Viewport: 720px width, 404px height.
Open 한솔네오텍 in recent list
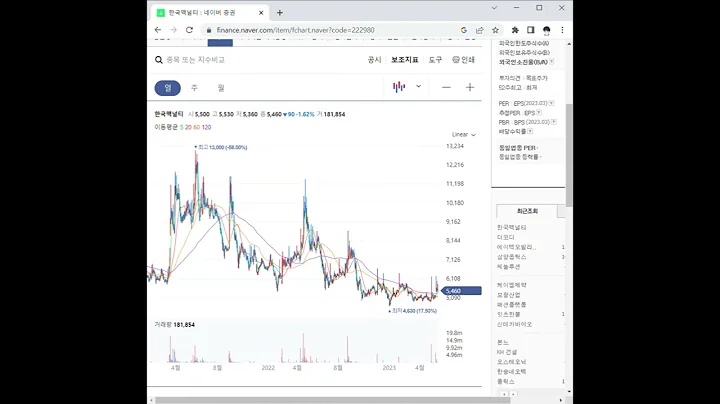512,371
